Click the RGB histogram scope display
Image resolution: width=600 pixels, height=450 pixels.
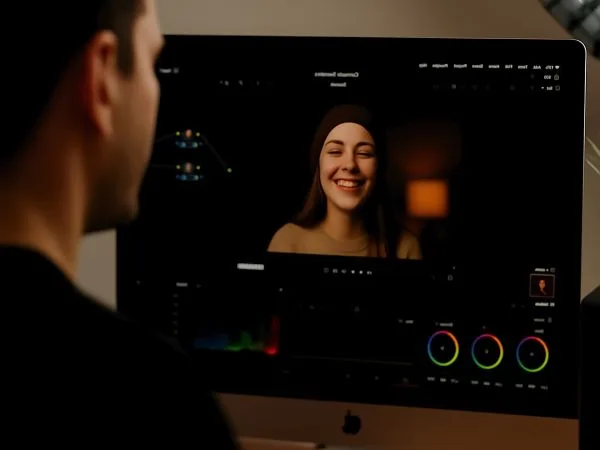click(x=236, y=335)
